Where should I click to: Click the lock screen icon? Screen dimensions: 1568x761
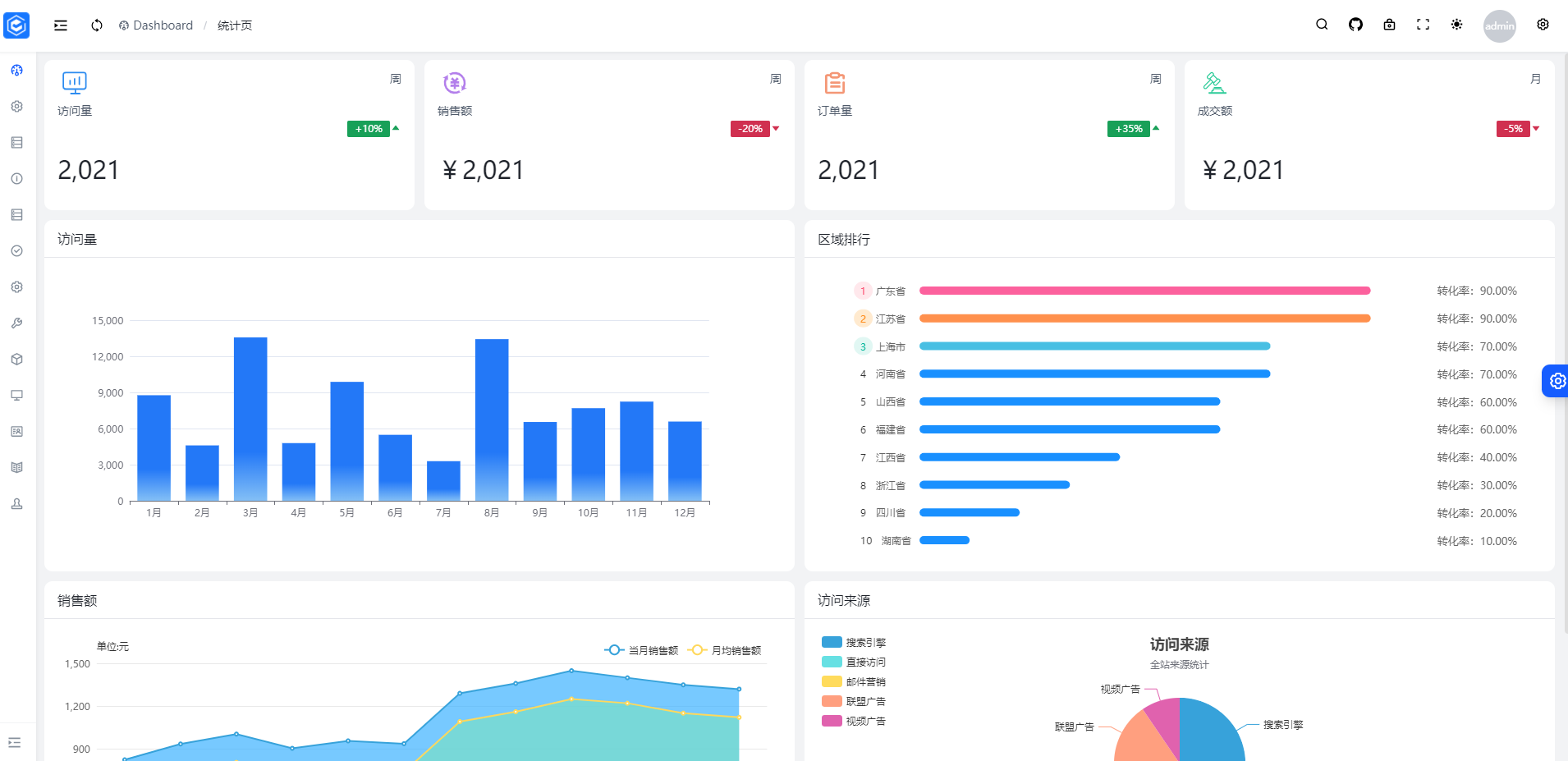click(x=1389, y=25)
